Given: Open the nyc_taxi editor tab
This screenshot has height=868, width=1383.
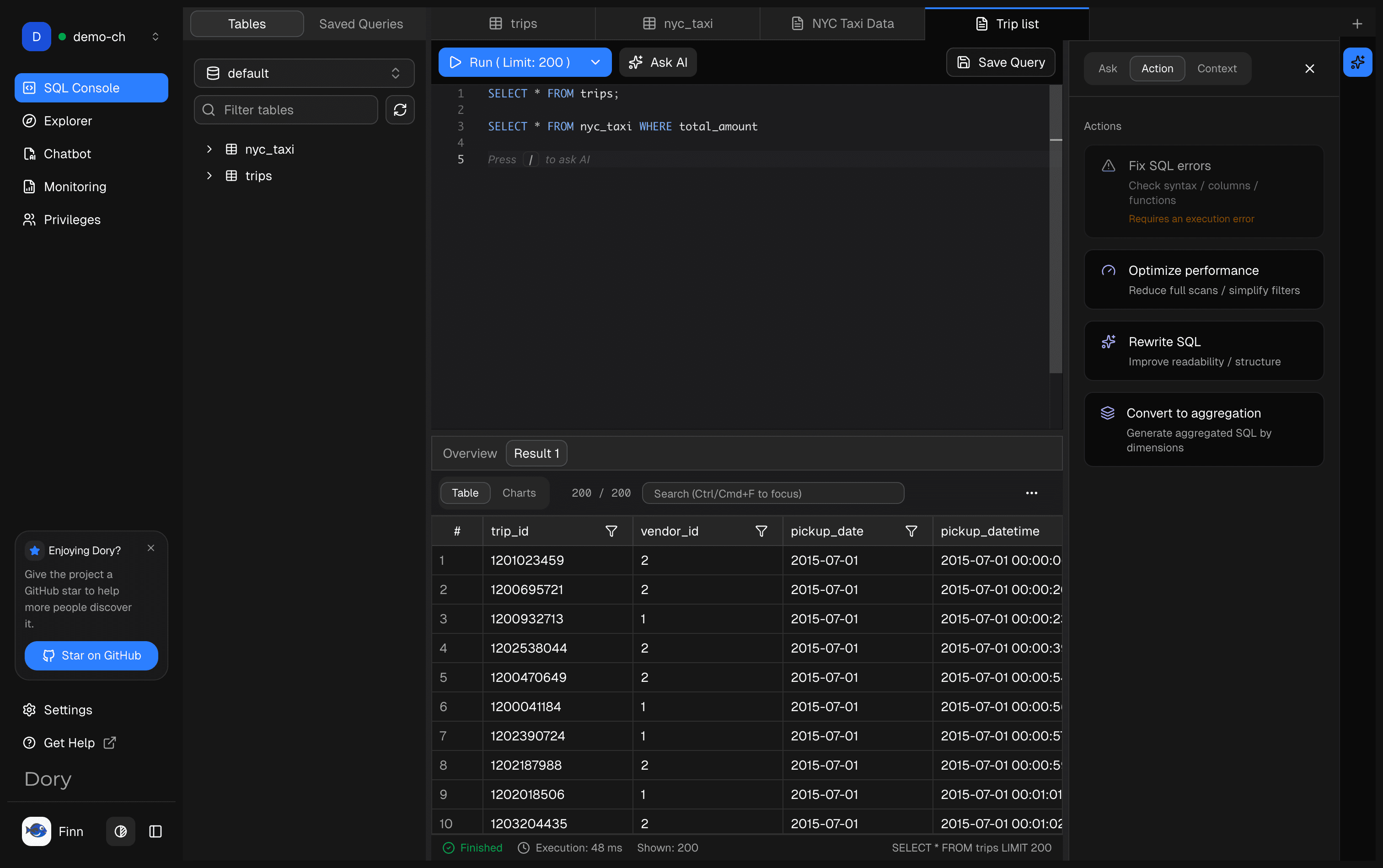Looking at the screenshot, I should (x=677, y=23).
